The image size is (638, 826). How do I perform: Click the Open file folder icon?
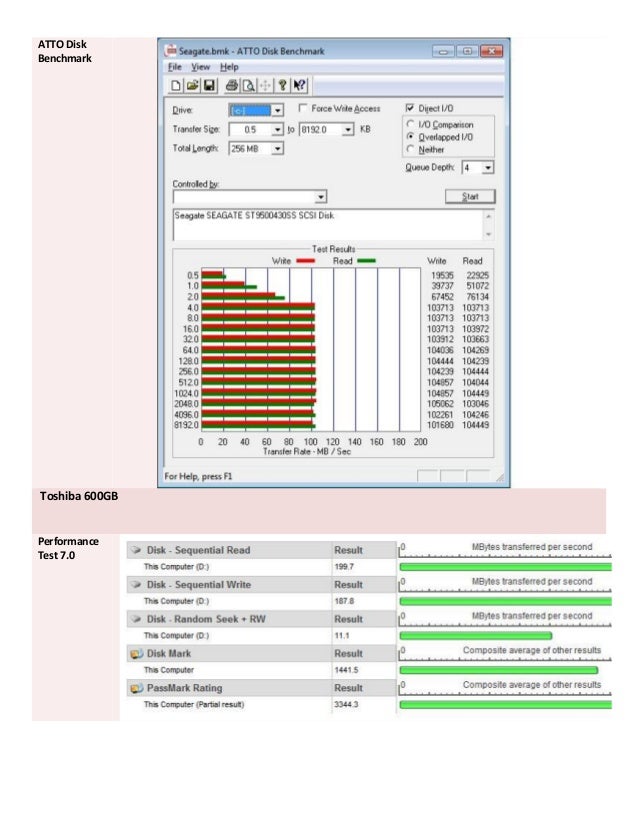pyautogui.click(x=192, y=85)
